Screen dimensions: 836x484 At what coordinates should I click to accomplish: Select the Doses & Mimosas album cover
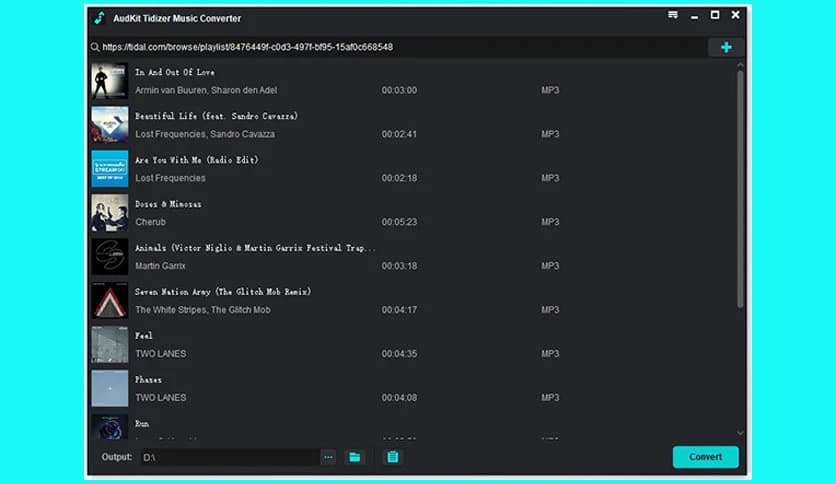tap(110, 213)
